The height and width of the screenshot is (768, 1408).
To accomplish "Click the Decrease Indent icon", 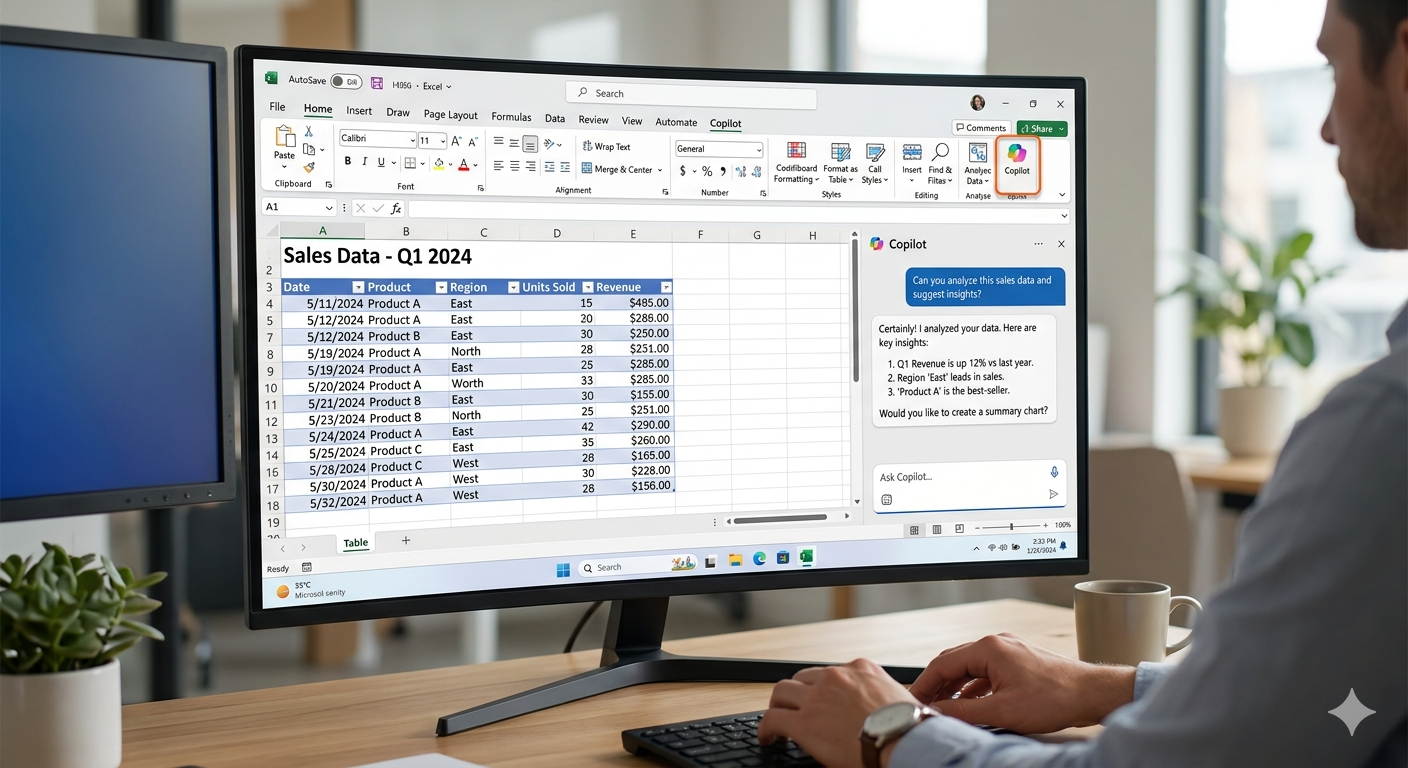I will (548, 167).
